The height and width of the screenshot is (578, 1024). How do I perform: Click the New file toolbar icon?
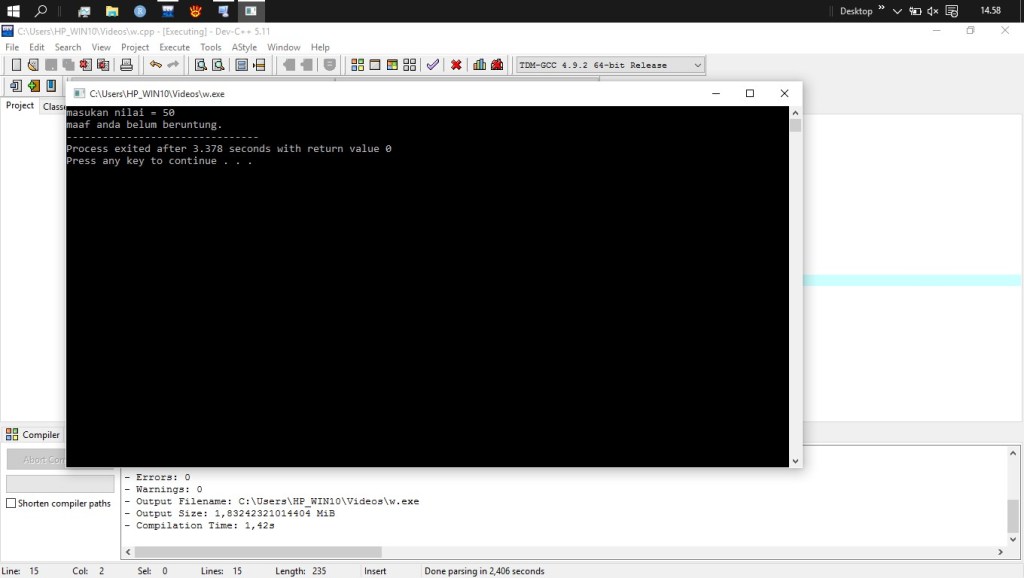[16, 65]
